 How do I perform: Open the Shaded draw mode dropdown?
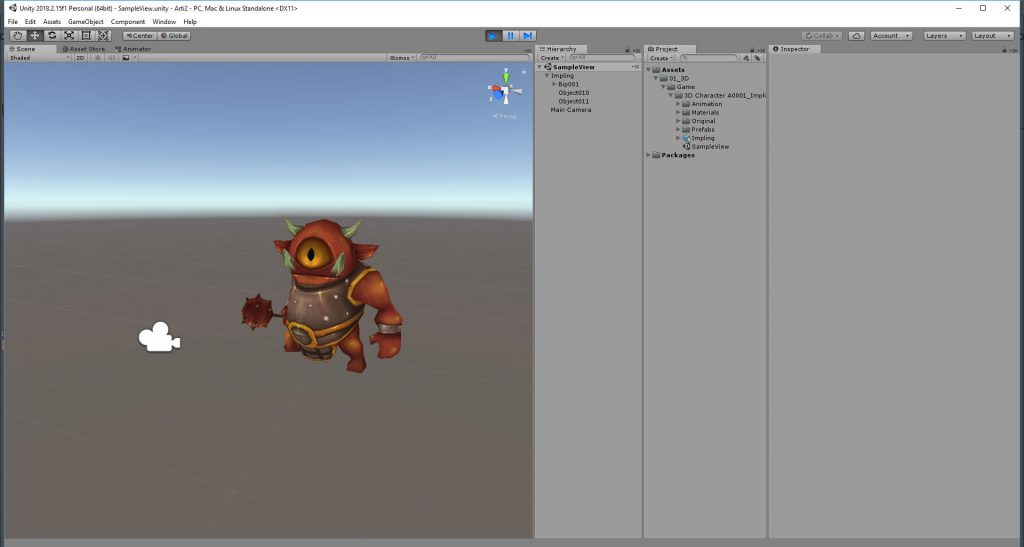tap(39, 58)
